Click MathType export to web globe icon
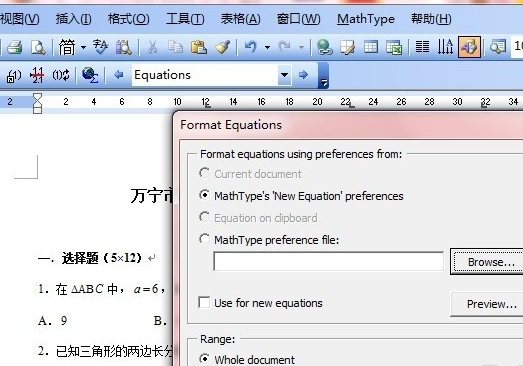The image size is (523, 366). point(90,75)
